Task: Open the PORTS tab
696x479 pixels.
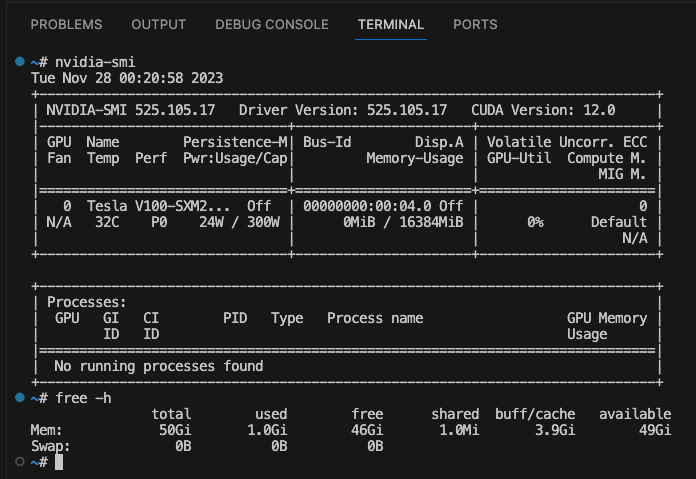Action: click(475, 24)
